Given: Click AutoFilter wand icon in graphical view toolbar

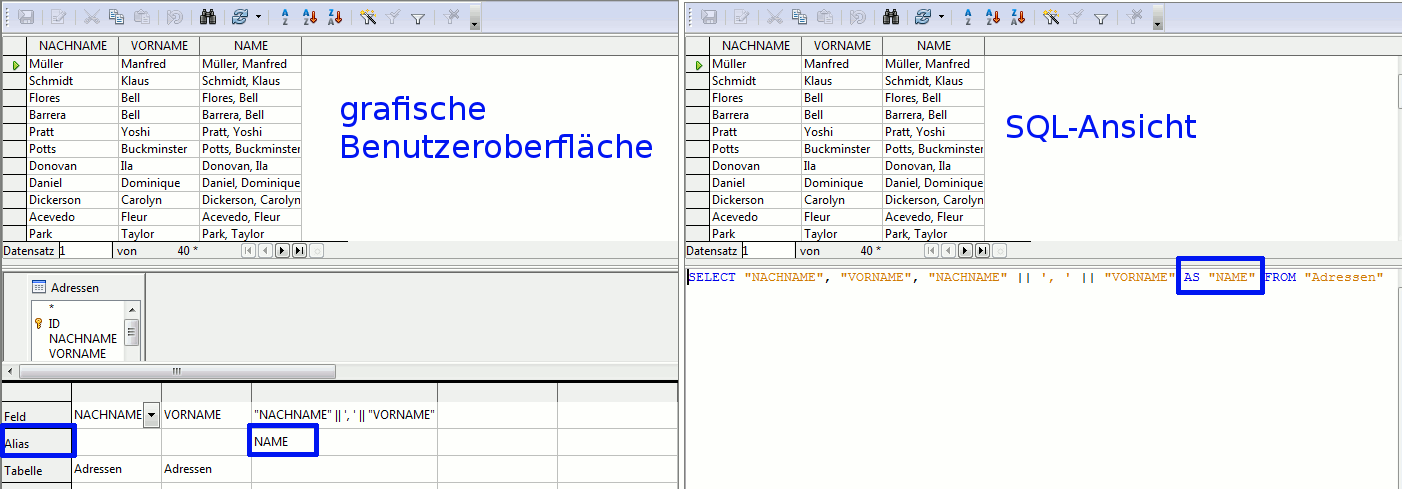Looking at the screenshot, I should [x=367, y=17].
